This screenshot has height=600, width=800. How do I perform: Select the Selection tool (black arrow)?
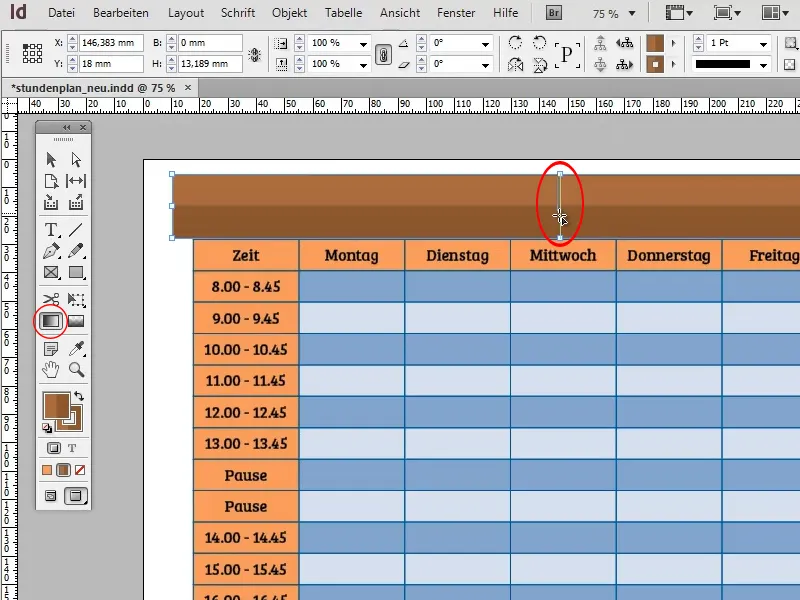(51, 160)
